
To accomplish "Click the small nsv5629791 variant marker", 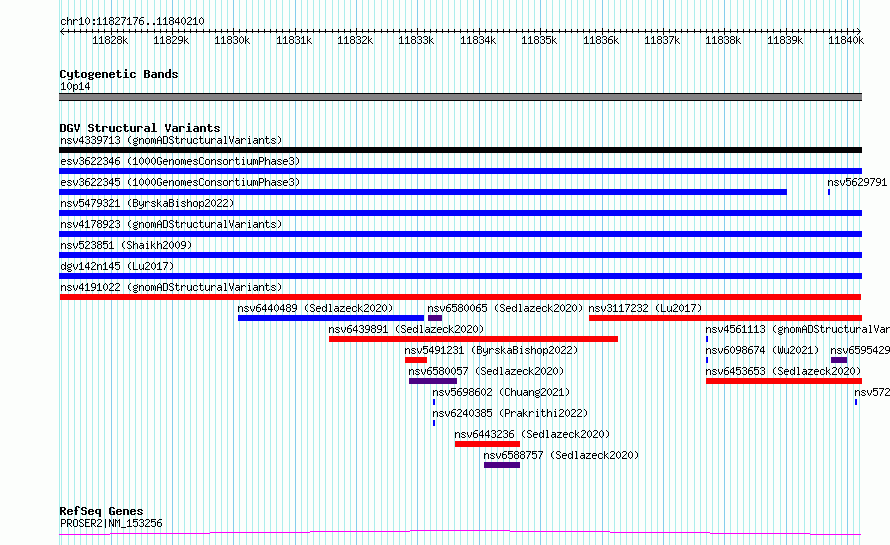I will click(829, 192).
